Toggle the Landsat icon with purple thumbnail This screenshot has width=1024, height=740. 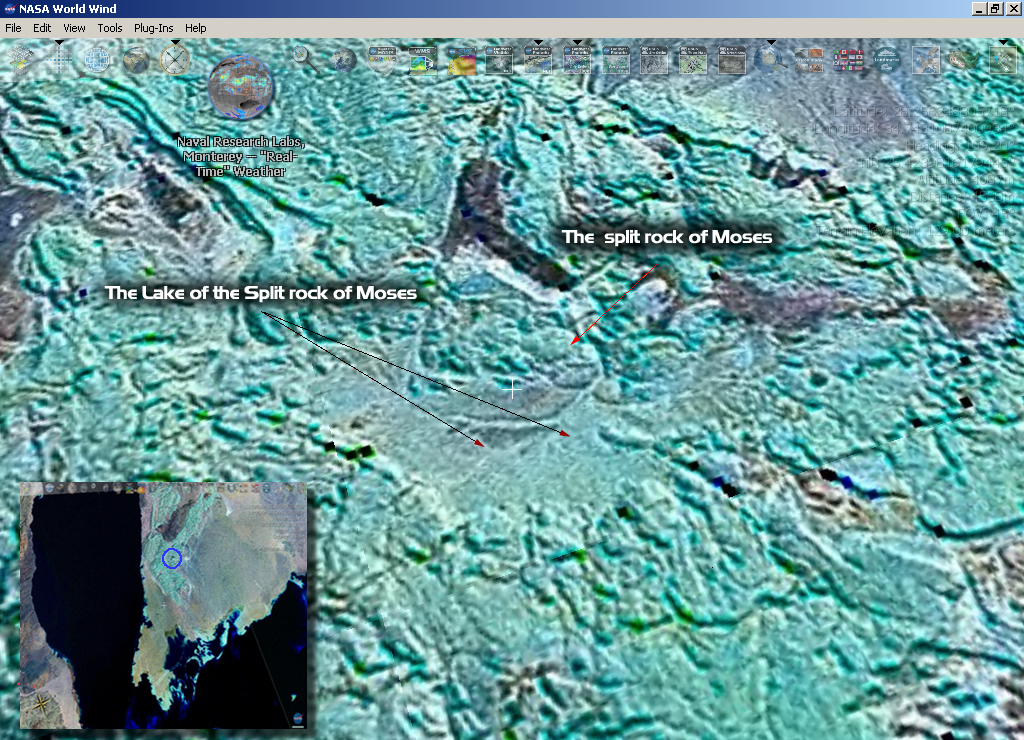click(577, 59)
